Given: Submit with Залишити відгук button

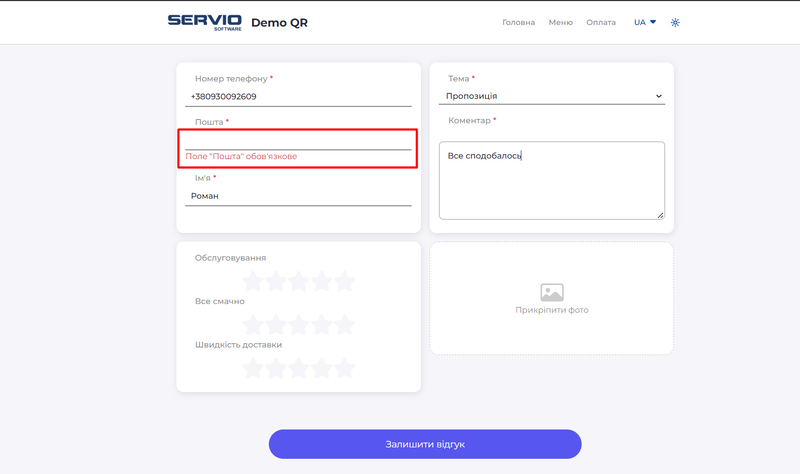Looking at the screenshot, I should tap(425, 444).
